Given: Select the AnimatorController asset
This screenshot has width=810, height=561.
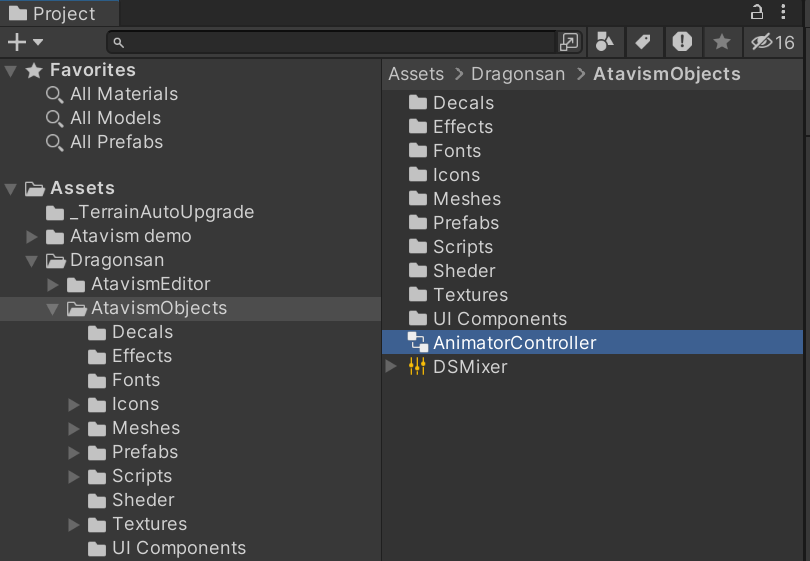Looking at the screenshot, I should (x=514, y=343).
